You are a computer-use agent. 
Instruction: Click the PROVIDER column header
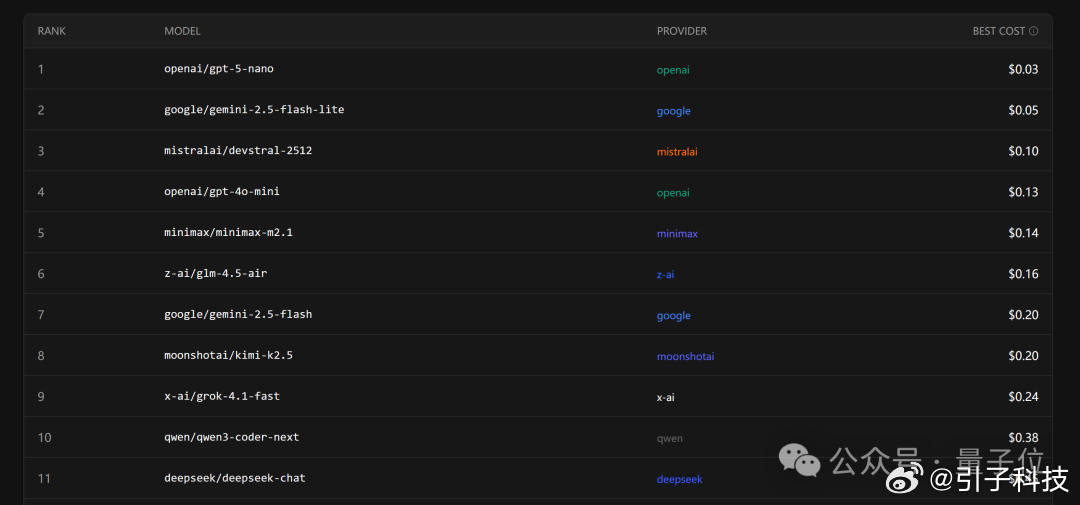click(682, 31)
